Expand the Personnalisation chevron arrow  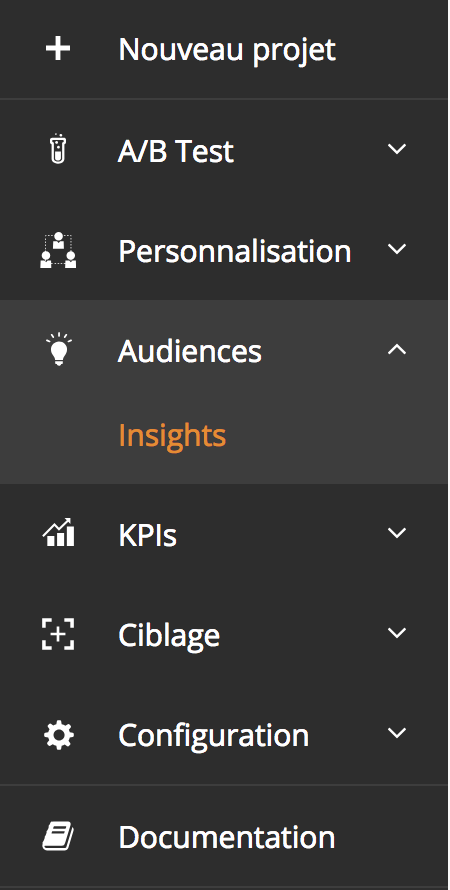397,249
